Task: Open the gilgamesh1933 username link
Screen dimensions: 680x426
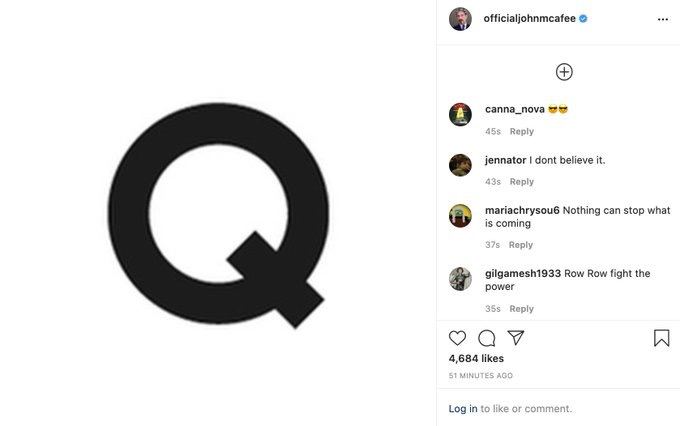Action: click(x=523, y=274)
